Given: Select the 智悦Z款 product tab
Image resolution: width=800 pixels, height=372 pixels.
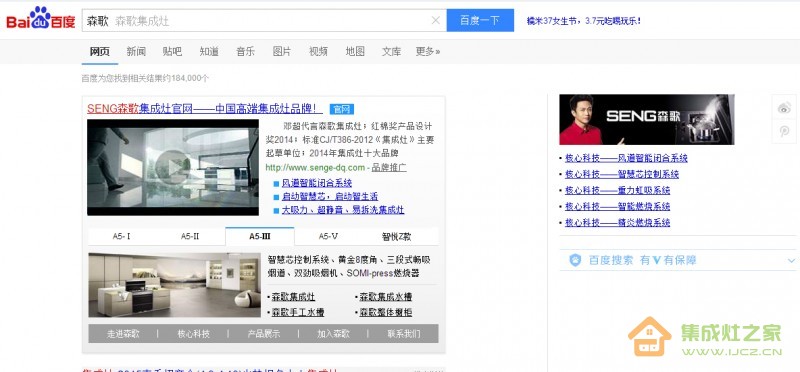Looking at the screenshot, I should point(396,236).
